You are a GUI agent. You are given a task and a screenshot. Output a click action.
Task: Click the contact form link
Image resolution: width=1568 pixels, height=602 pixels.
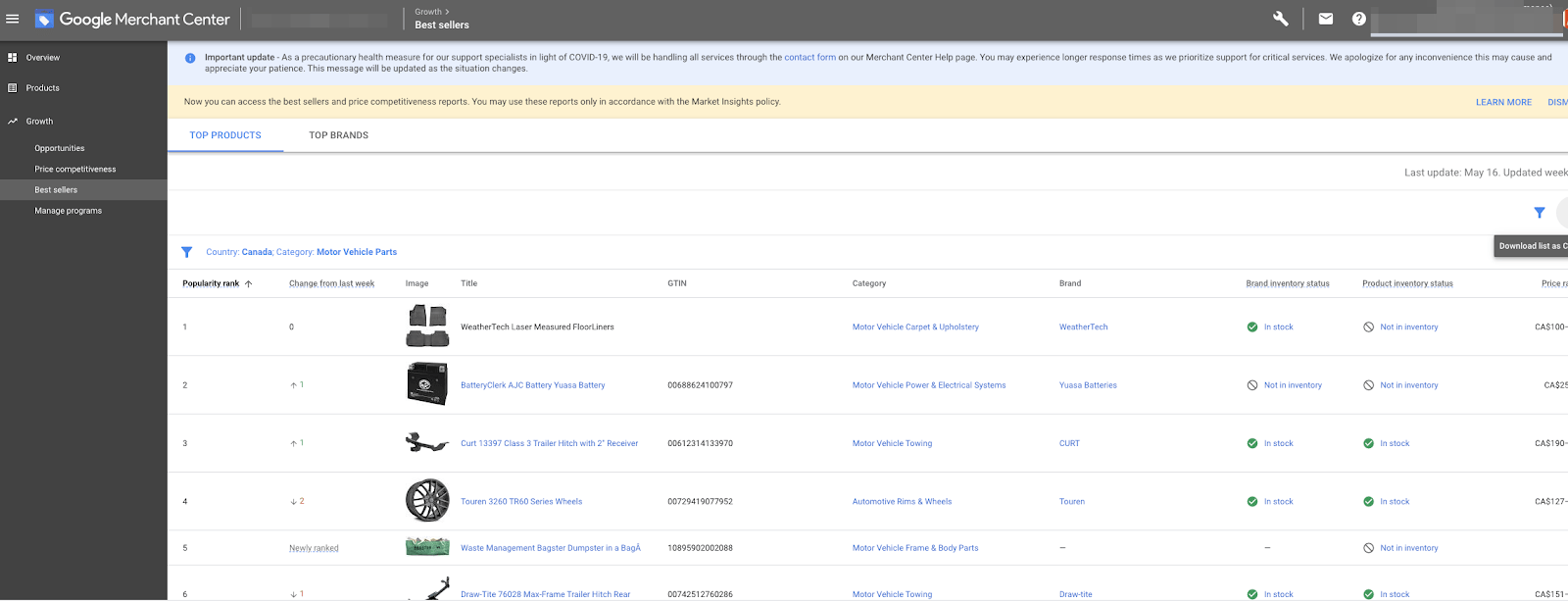[809, 58]
